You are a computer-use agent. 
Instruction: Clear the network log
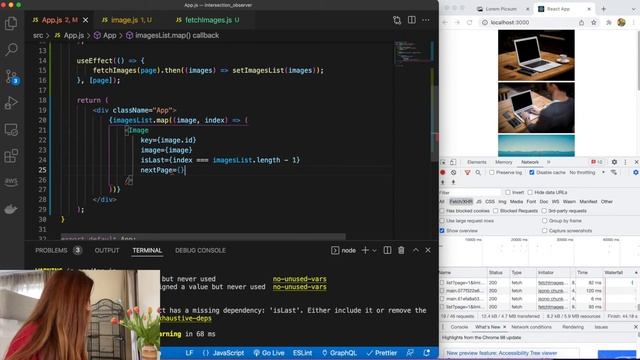pos(453,173)
